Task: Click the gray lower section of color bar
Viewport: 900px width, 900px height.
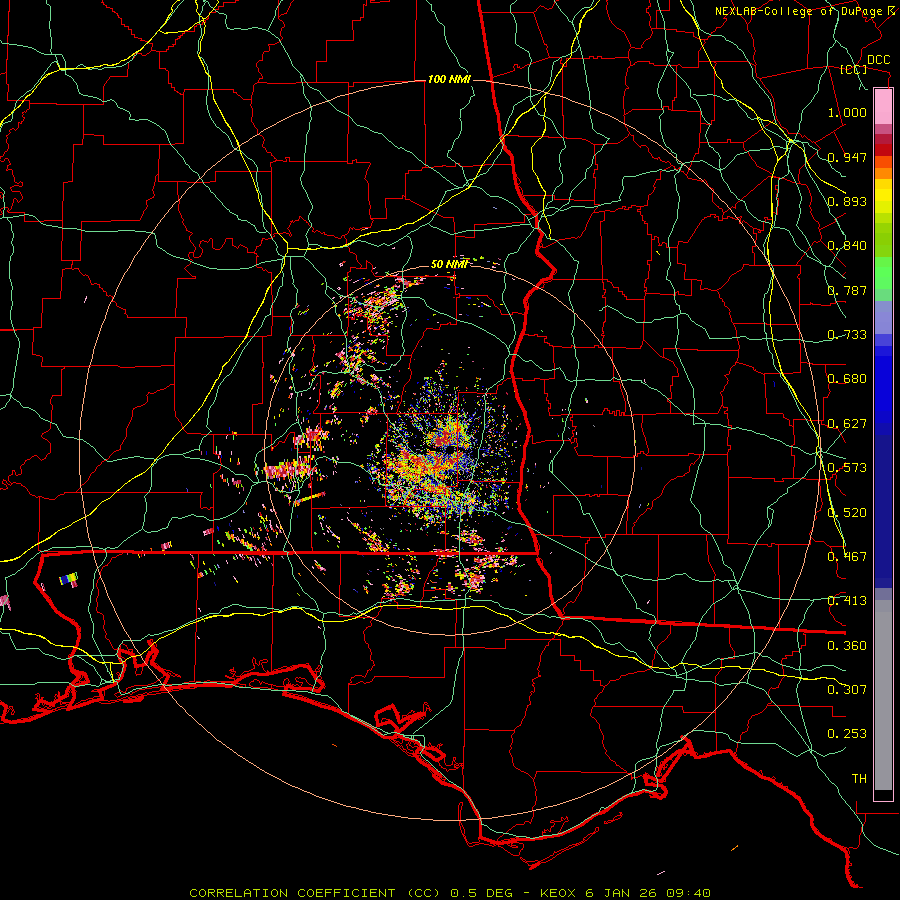Action: (883, 695)
